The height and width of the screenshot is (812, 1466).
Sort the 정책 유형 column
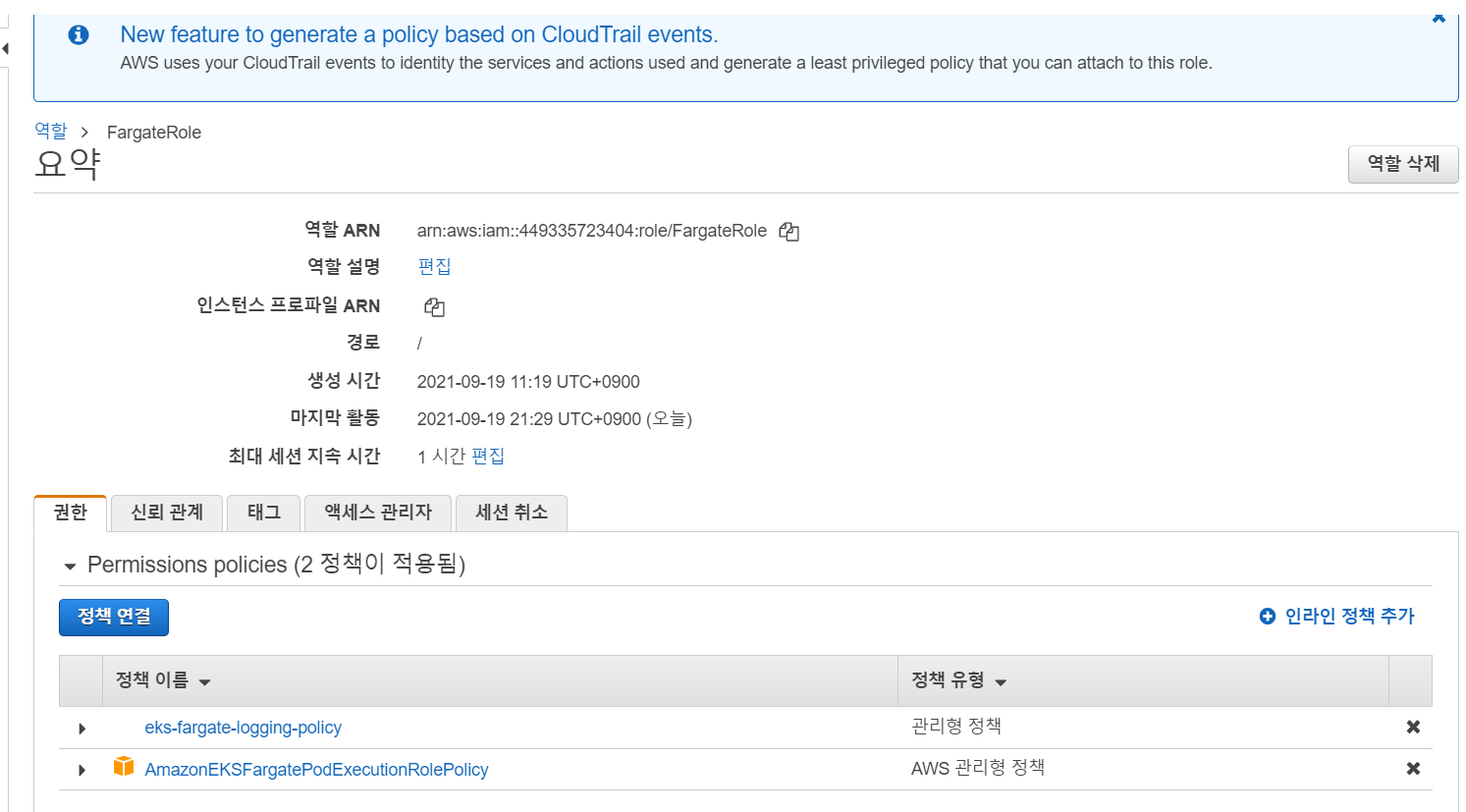(x=1000, y=680)
